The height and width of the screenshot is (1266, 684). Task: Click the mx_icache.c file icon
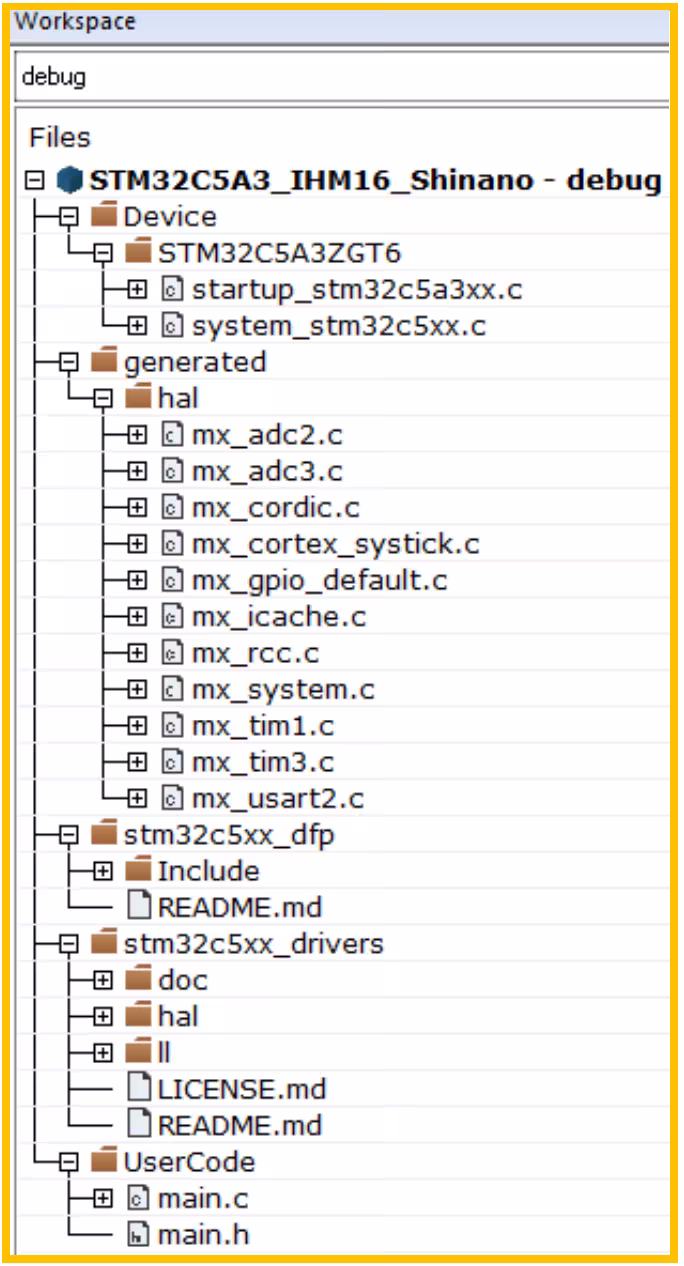[172, 617]
